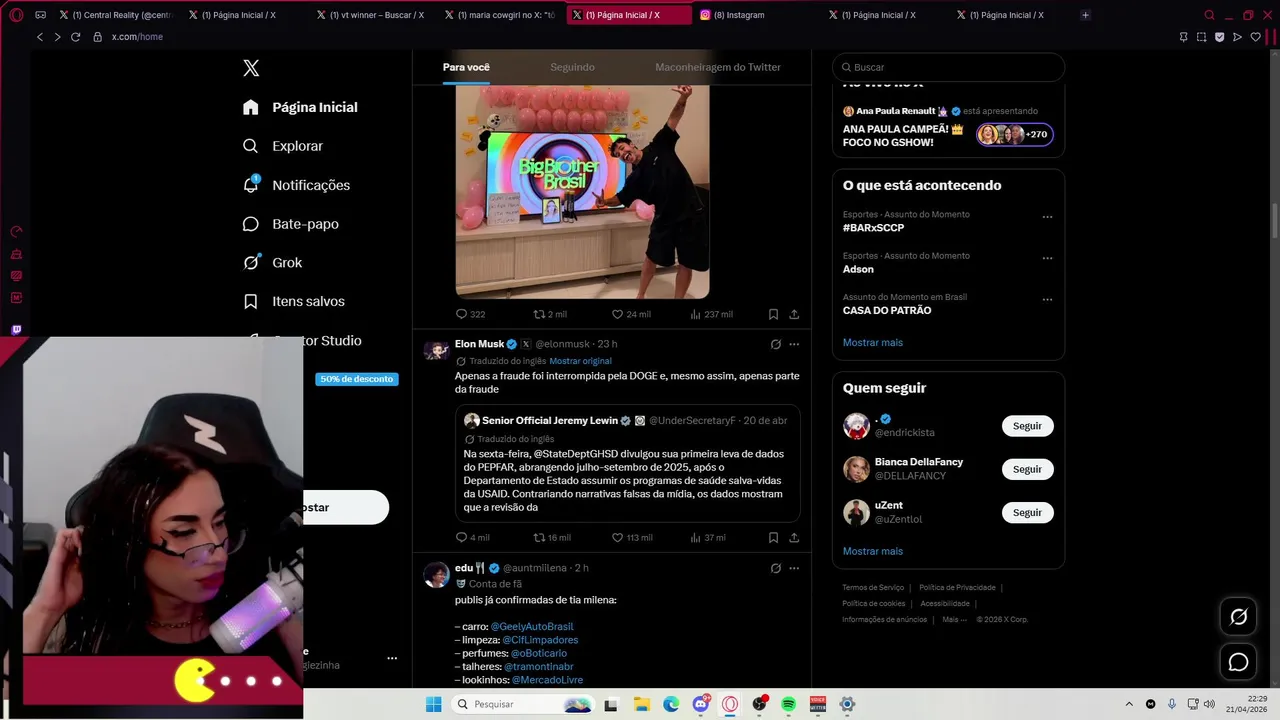Show more follow suggestions Mostrar mais
1280x720 pixels.
click(x=872, y=551)
